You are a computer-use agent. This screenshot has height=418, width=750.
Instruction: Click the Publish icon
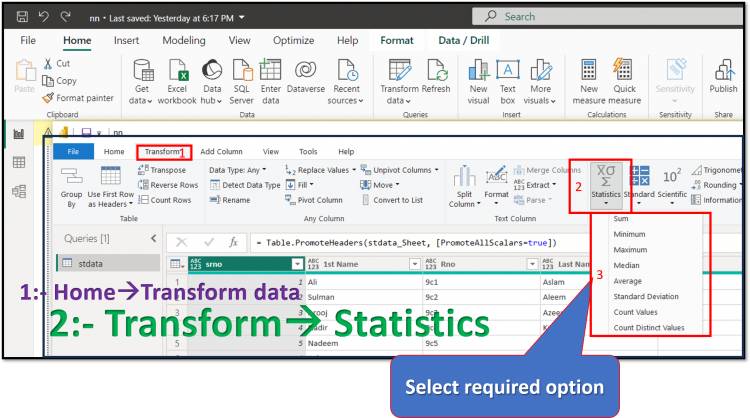[724, 70]
